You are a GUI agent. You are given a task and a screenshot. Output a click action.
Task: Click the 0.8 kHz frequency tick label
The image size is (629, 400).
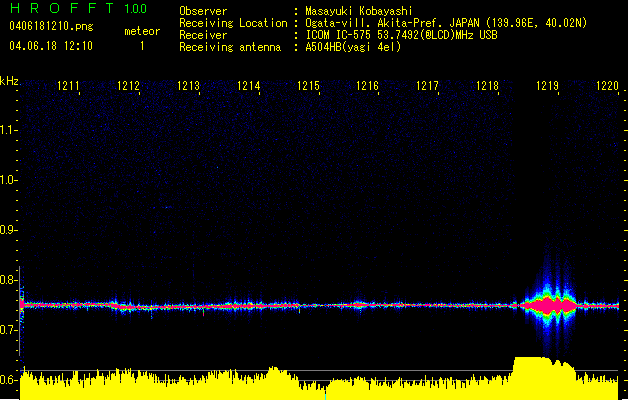click(x=8, y=280)
